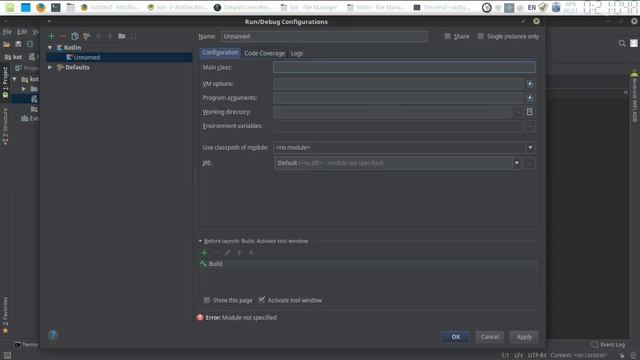Remove selected configuration with red minus
Image resolution: width=640 pixels, height=360 pixels.
click(x=63, y=36)
